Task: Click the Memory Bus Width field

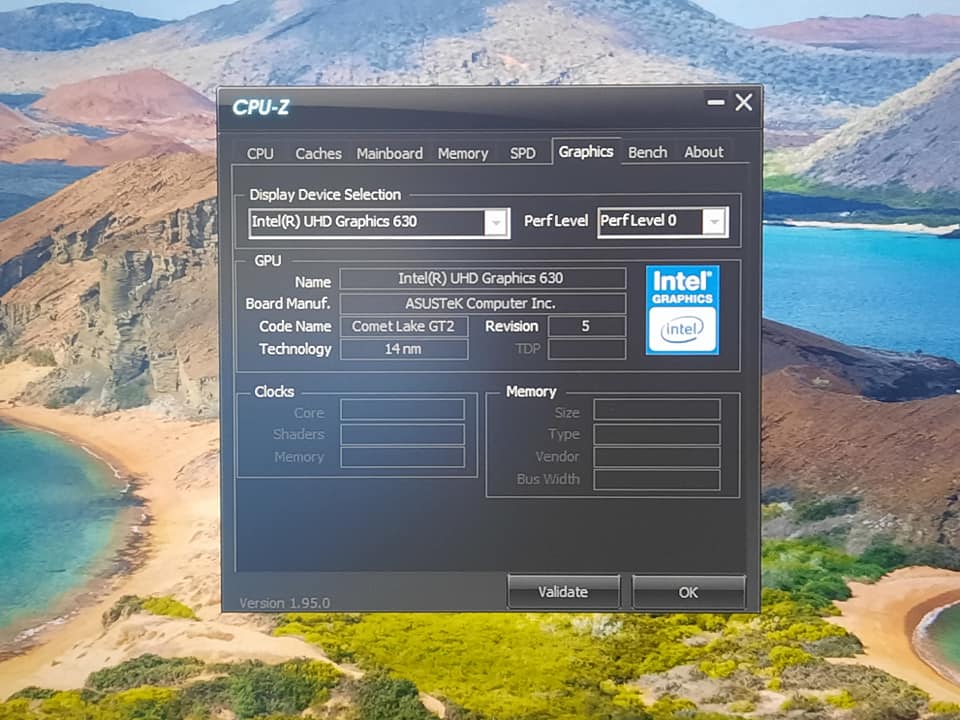Action: pos(657,479)
